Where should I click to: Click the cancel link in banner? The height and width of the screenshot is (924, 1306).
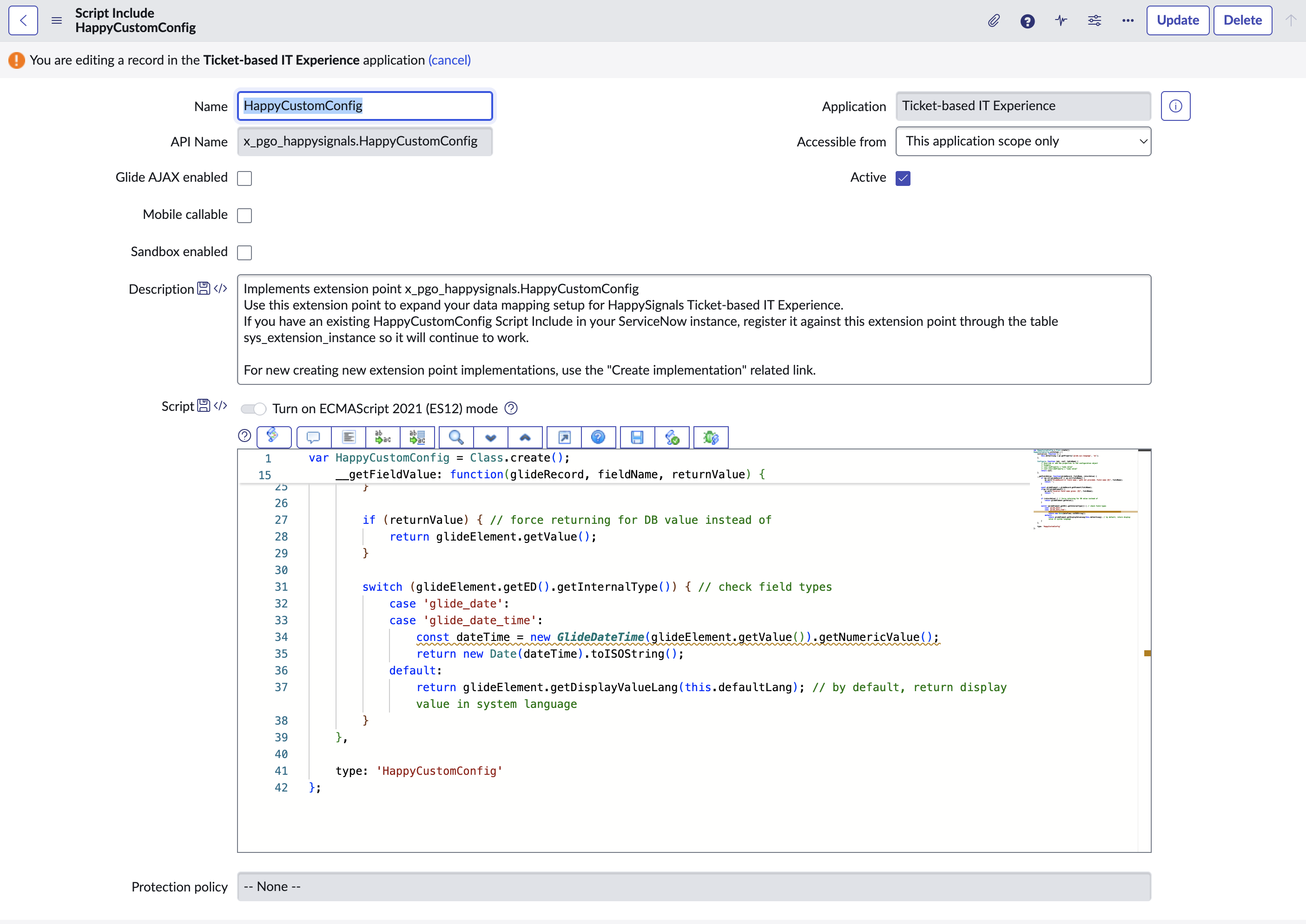click(449, 60)
